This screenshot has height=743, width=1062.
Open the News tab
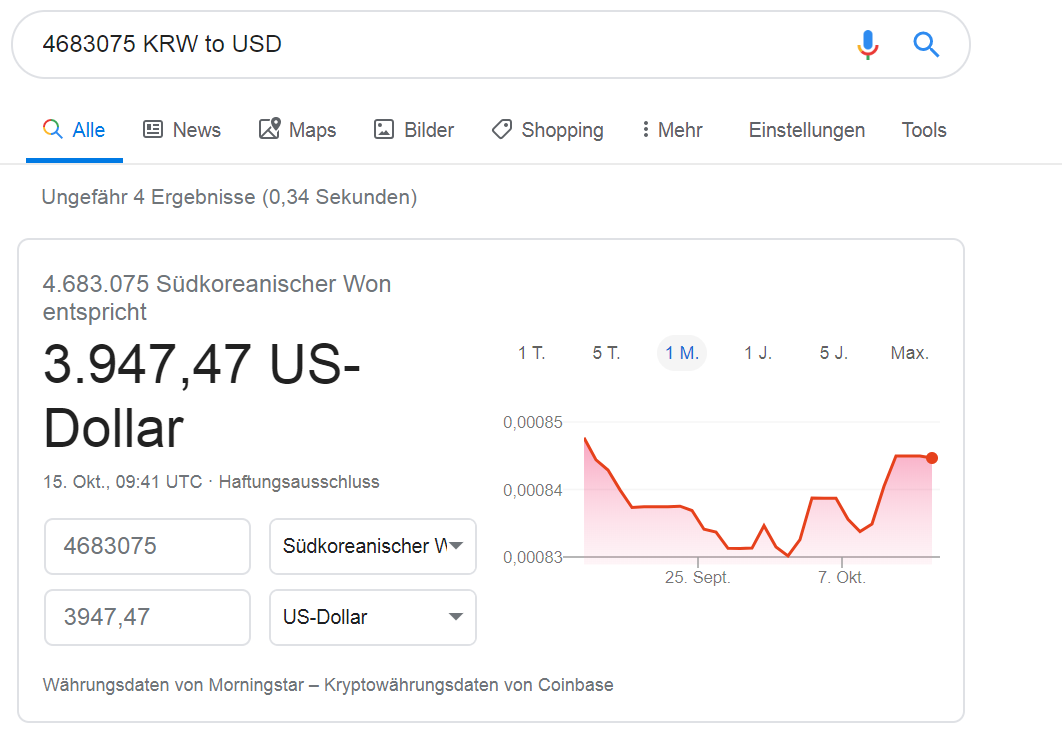[182, 129]
